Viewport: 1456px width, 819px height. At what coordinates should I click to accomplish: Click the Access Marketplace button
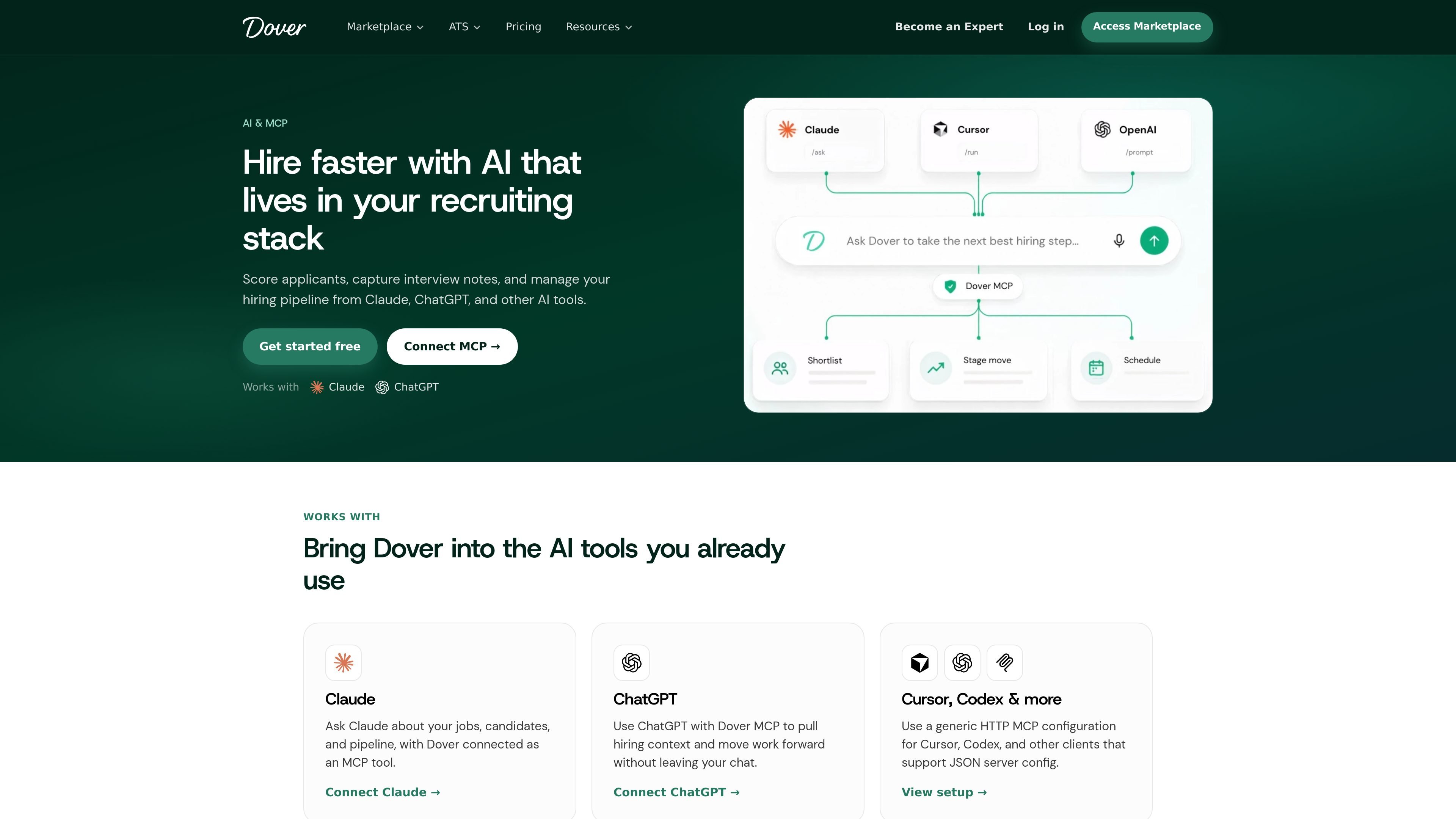click(x=1147, y=27)
